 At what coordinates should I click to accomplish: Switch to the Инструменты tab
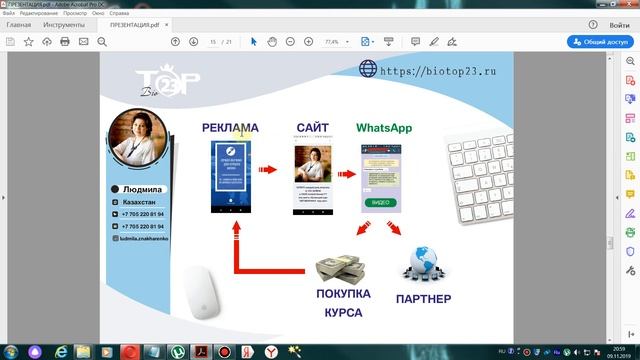click(x=64, y=25)
